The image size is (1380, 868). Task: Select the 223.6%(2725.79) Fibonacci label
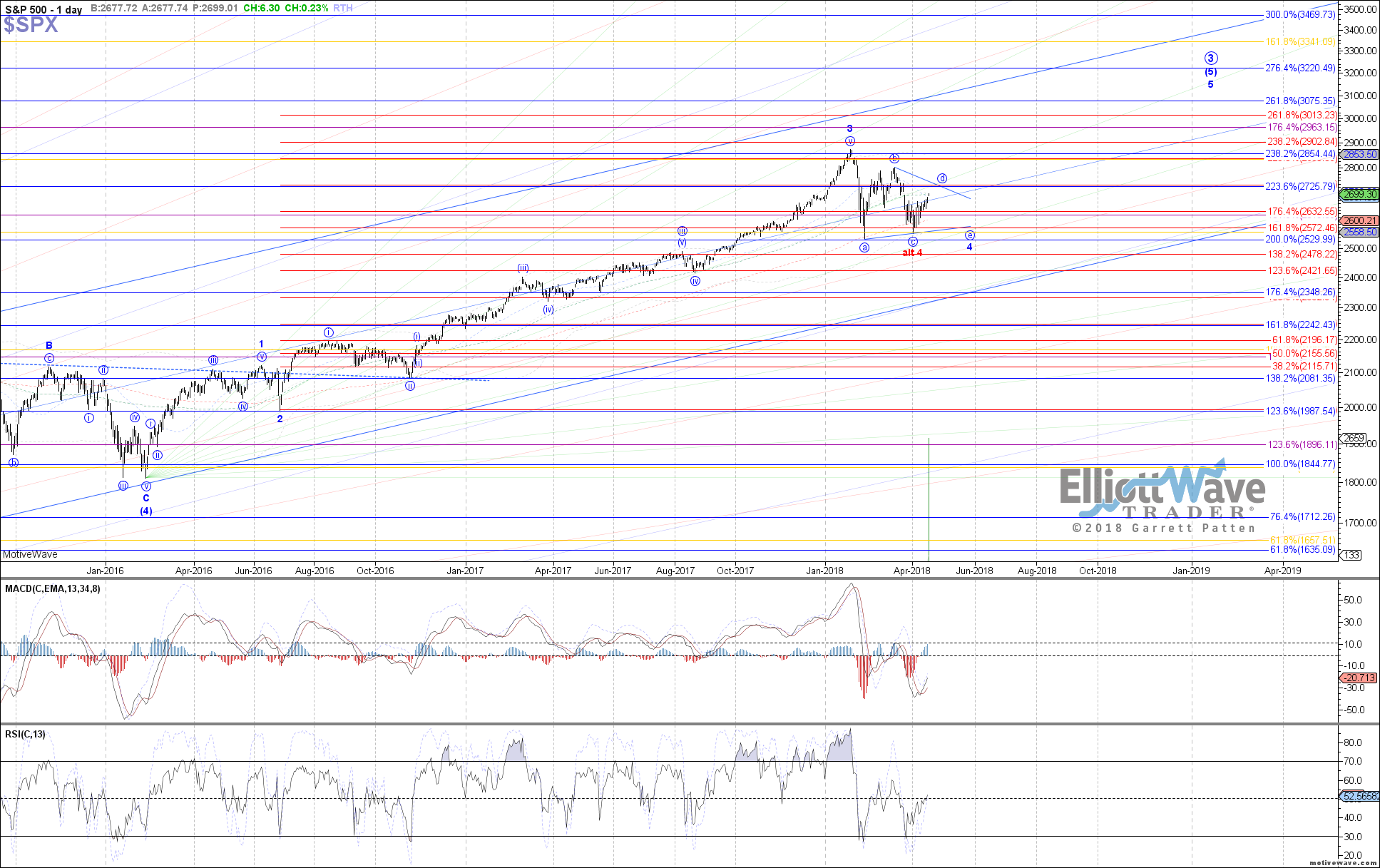pyautogui.click(x=1300, y=187)
